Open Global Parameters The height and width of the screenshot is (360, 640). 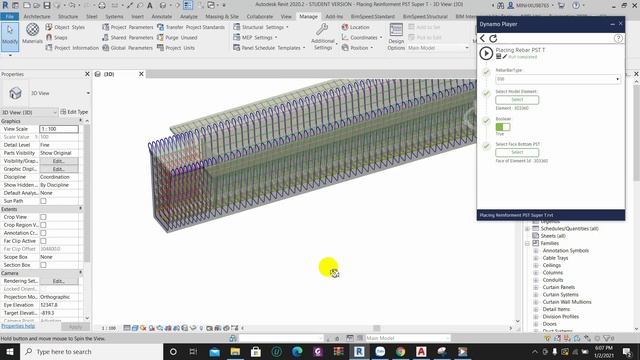tap(128, 48)
